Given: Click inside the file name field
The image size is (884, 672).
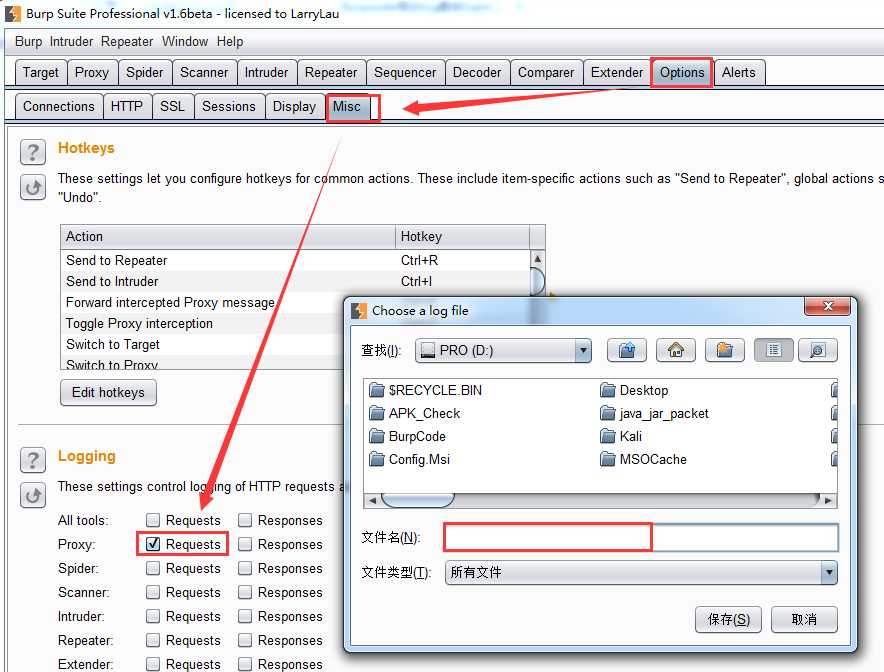Looking at the screenshot, I should pos(641,537).
